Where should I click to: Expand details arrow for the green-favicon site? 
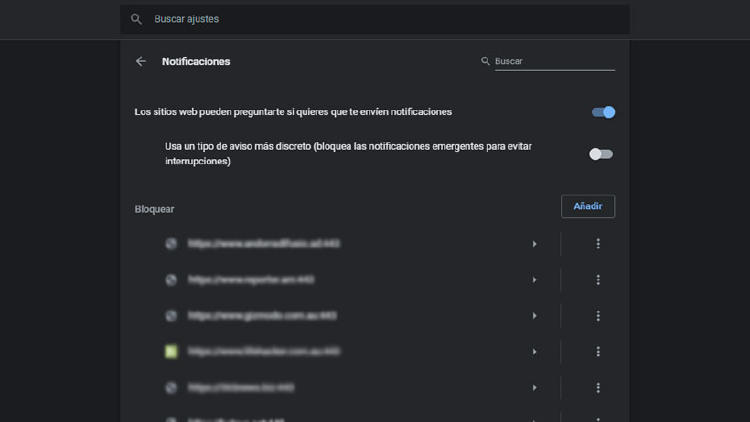535,352
